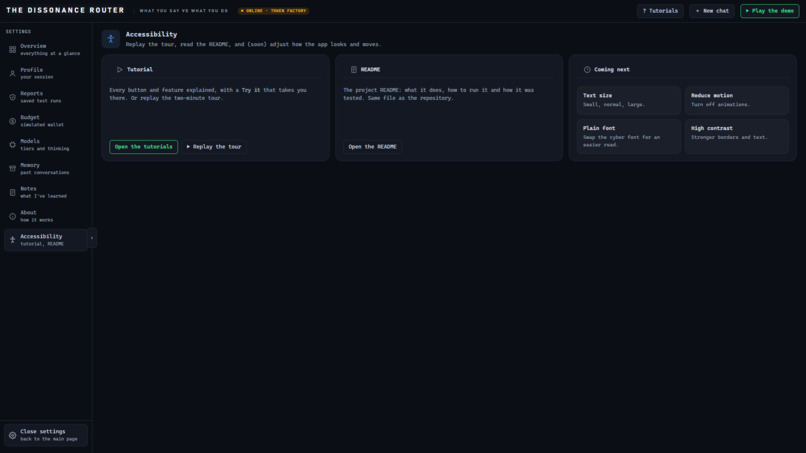Click the Close settings gear icon
This screenshot has width=806, height=453.
click(12, 435)
